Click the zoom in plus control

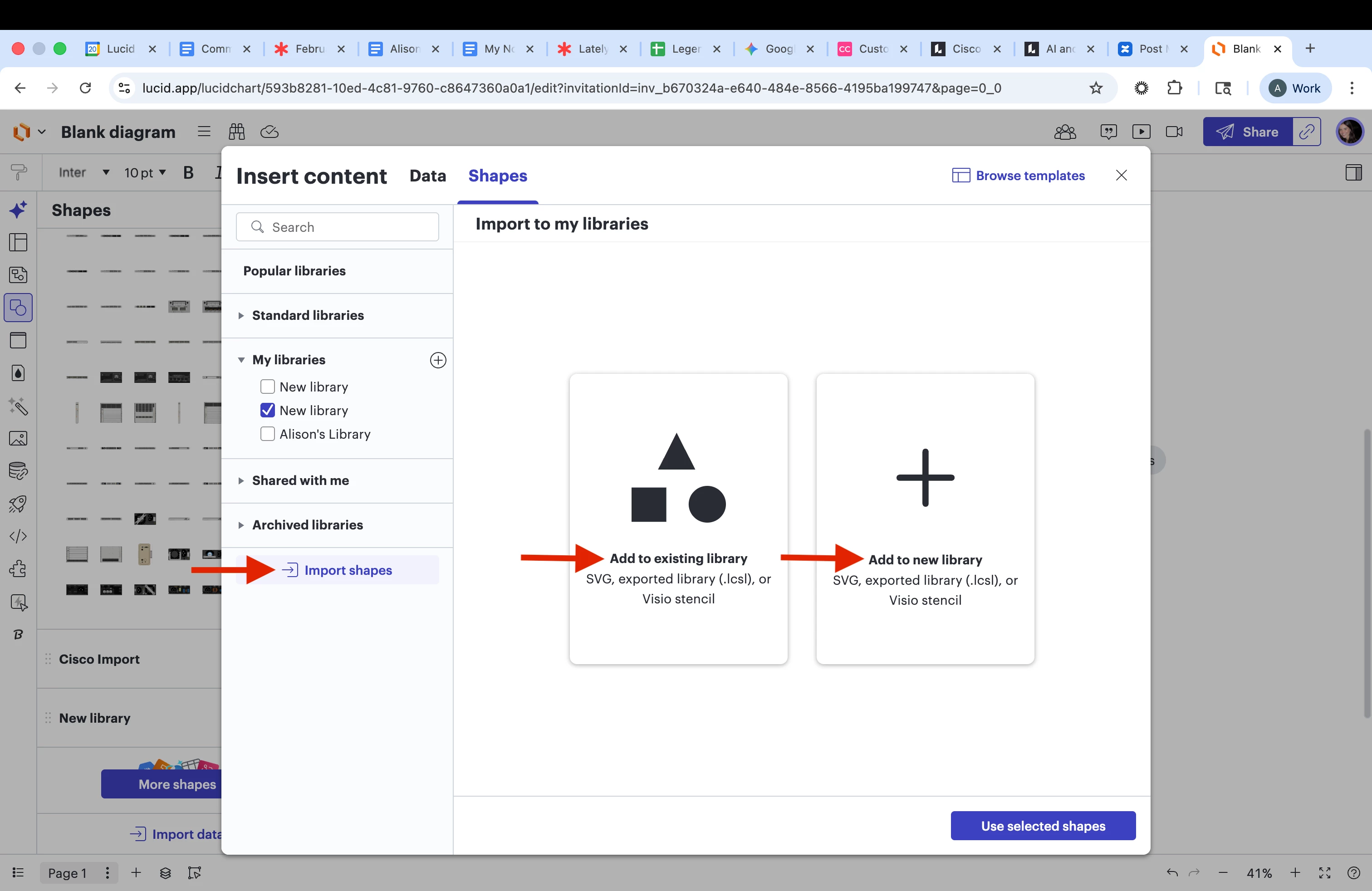coord(1295,873)
